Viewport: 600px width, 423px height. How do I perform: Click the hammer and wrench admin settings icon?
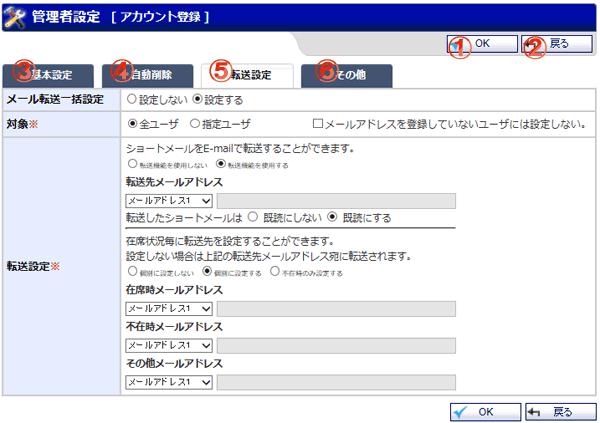[14, 17]
